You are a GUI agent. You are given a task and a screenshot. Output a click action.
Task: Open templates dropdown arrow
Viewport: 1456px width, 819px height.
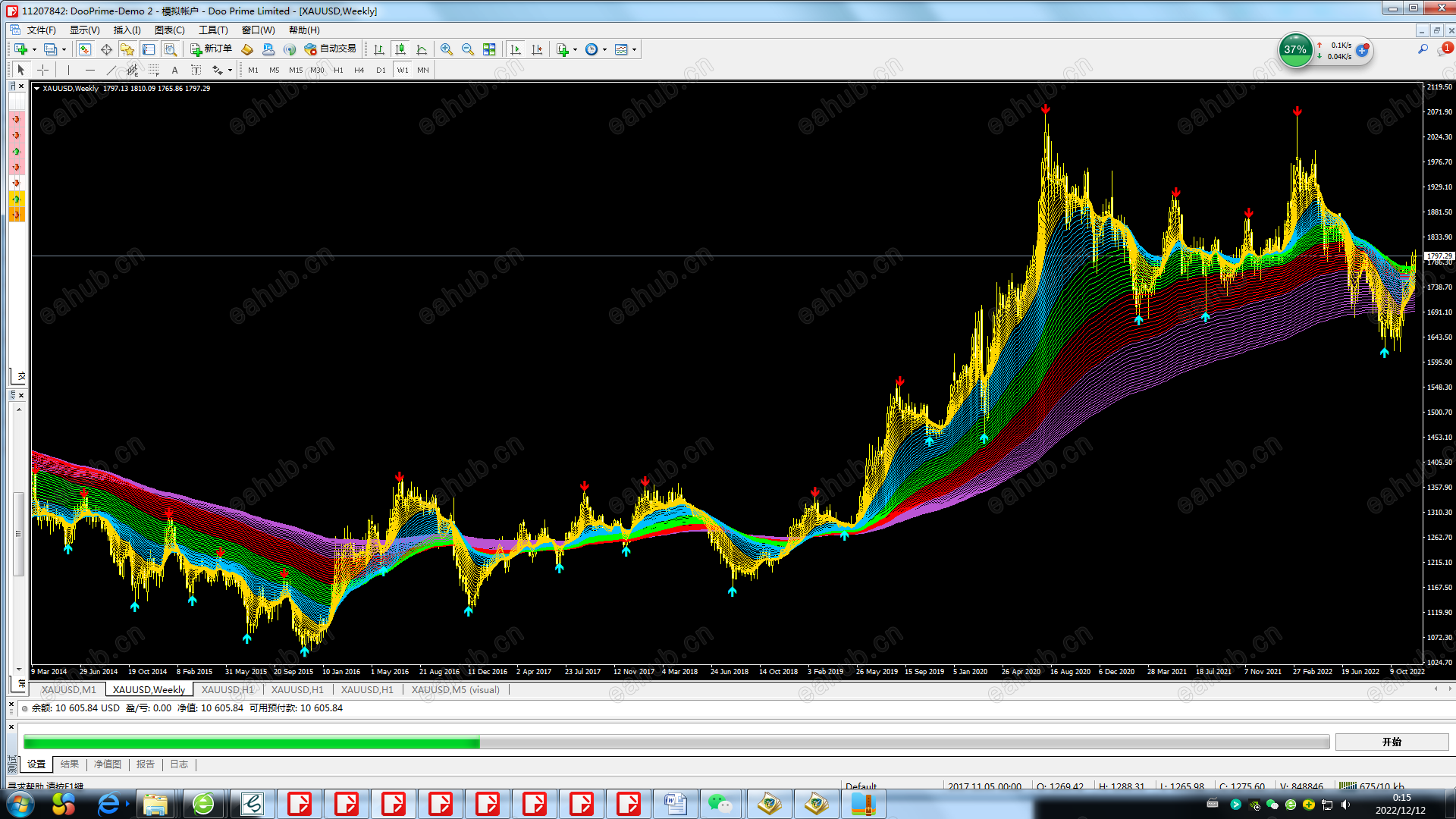[635, 49]
